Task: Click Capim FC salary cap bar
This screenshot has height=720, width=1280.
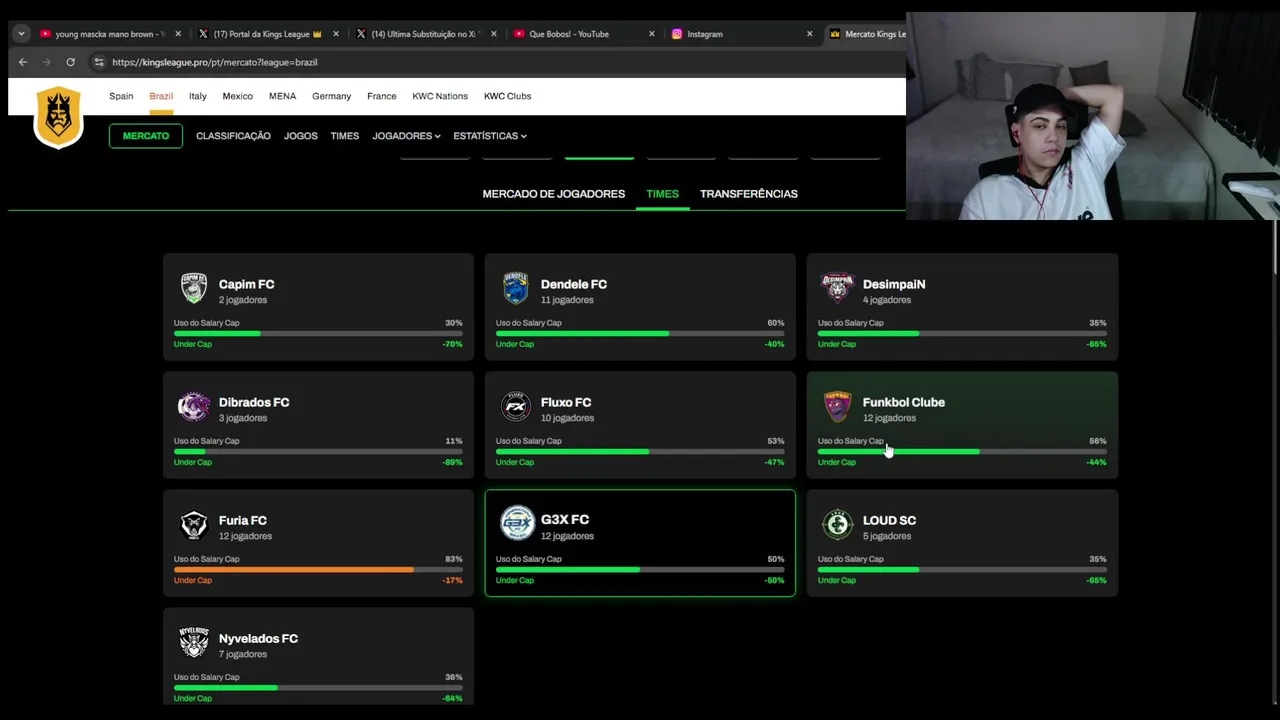Action: click(318, 334)
